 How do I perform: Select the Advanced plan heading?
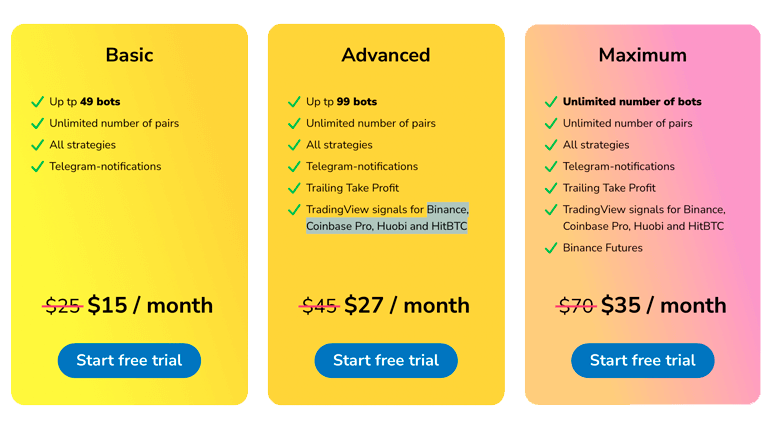point(386,55)
